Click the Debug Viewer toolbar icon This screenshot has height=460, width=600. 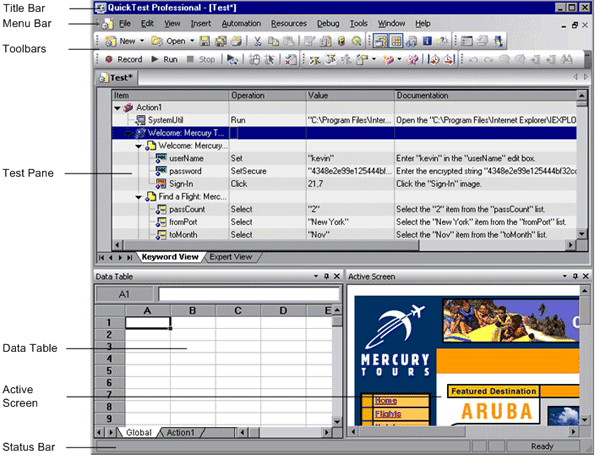click(x=412, y=41)
